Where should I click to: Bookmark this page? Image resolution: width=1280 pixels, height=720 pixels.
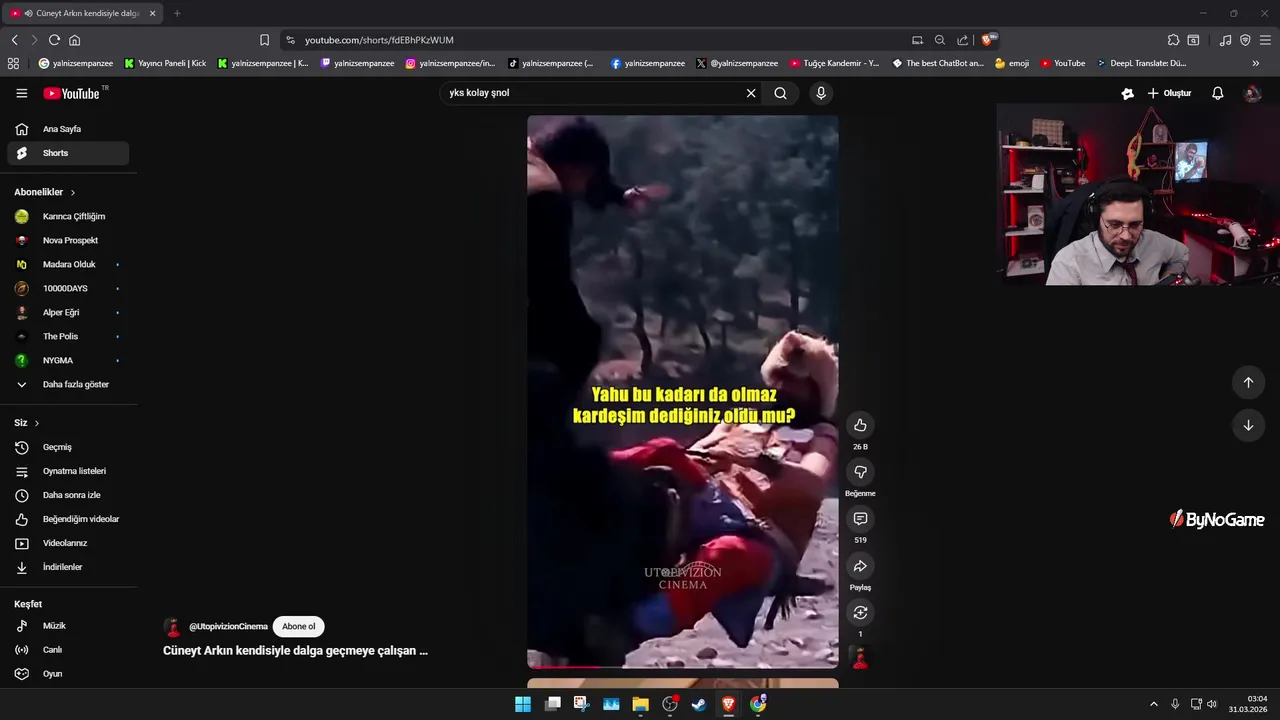coord(264,40)
